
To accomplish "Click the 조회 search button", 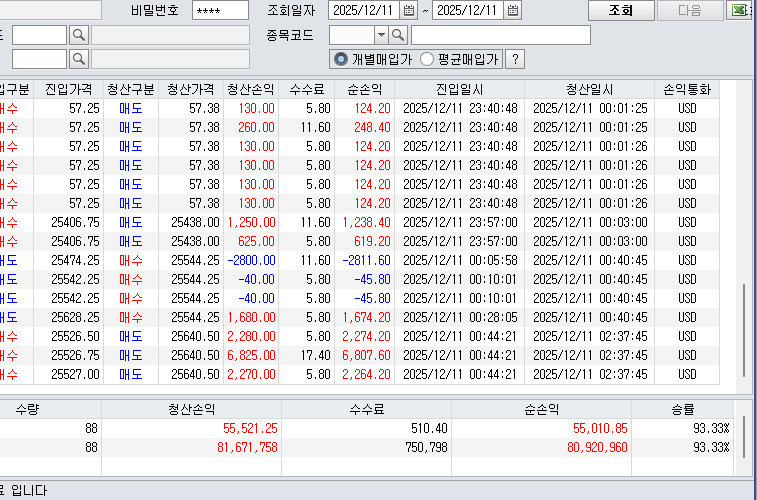I will [621, 11].
